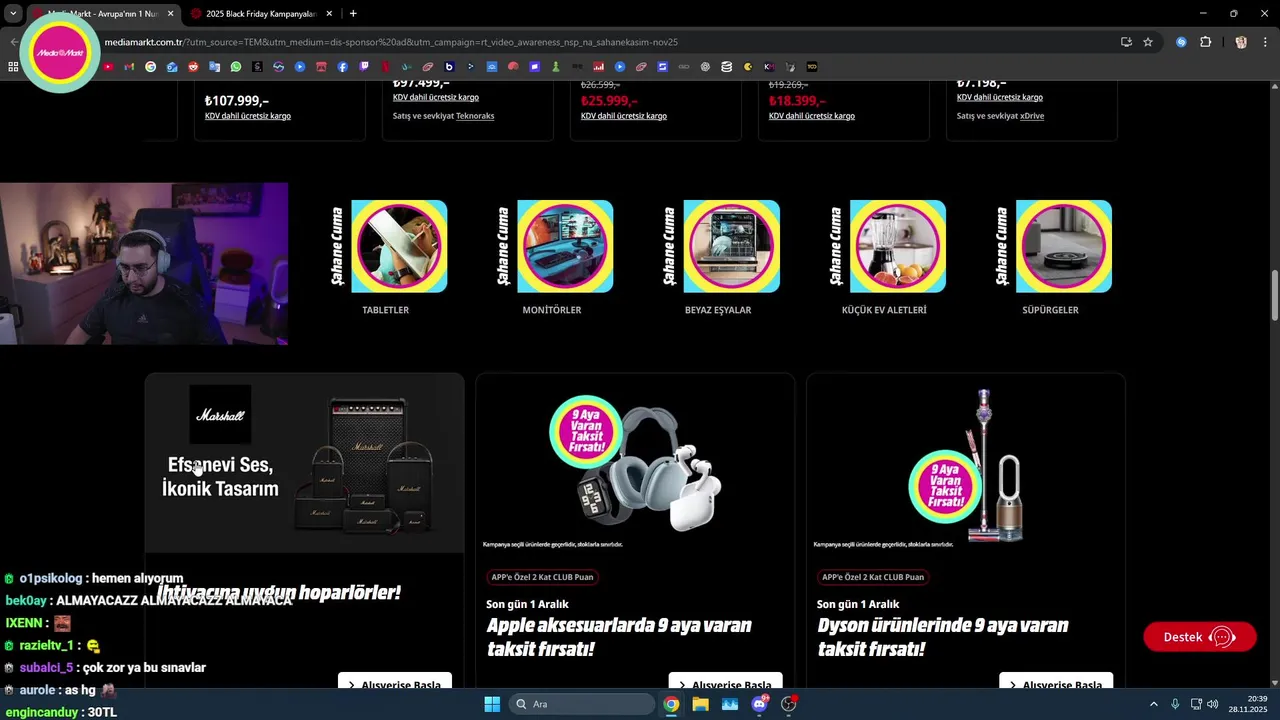
Task: Click Alışverişe Başla under Dyson card
Action: [x=1056, y=683]
